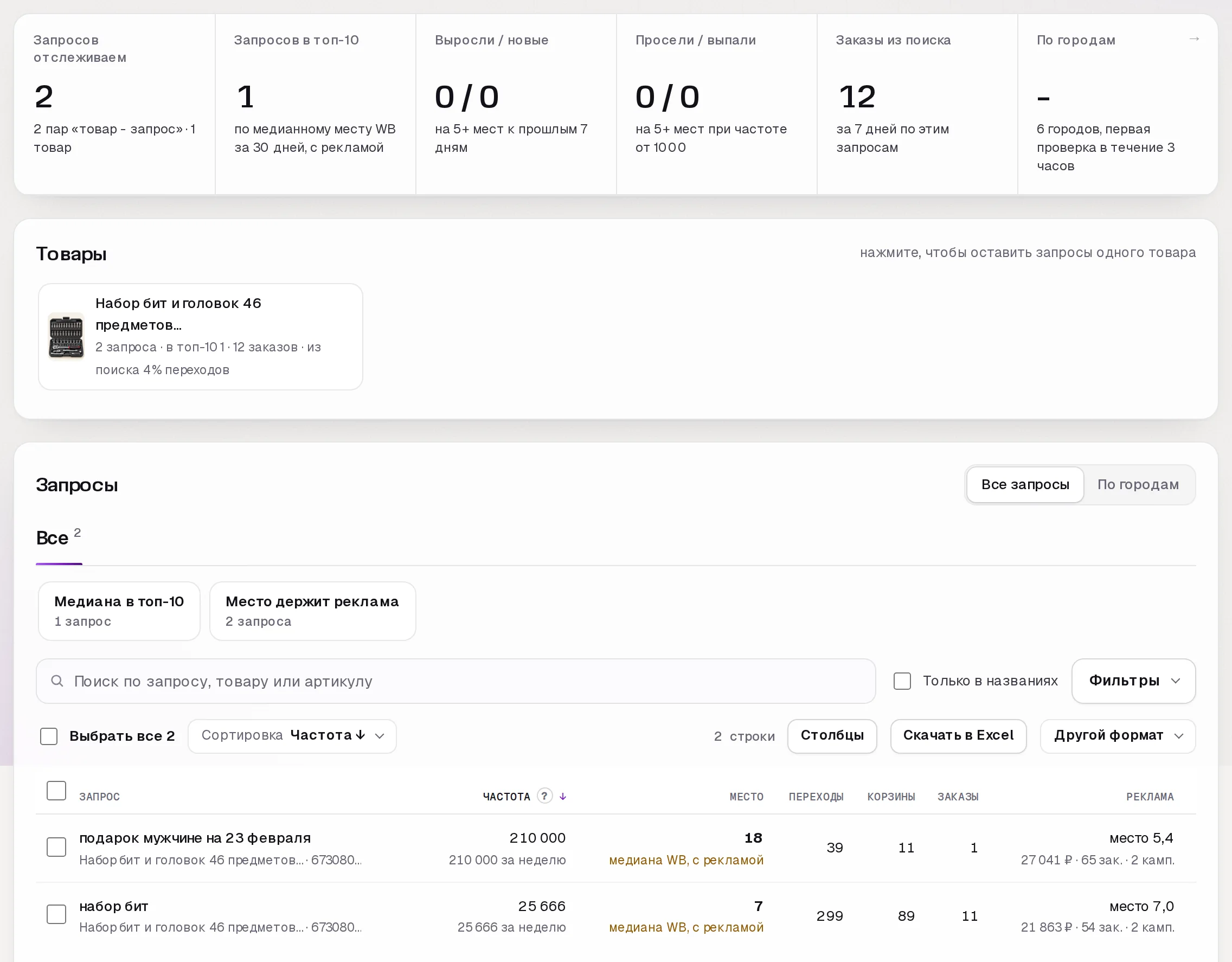Image resolution: width=1232 pixels, height=962 pixels.
Task: Click the Корзины column header
Action: point(891,797)
